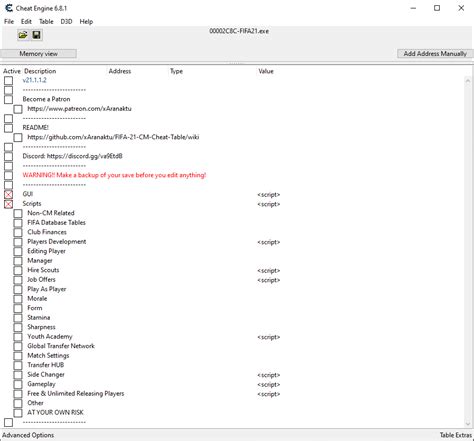The image size is (474, 441).
Task: Open the Edit menu
Action: click(x=26, y=22)
